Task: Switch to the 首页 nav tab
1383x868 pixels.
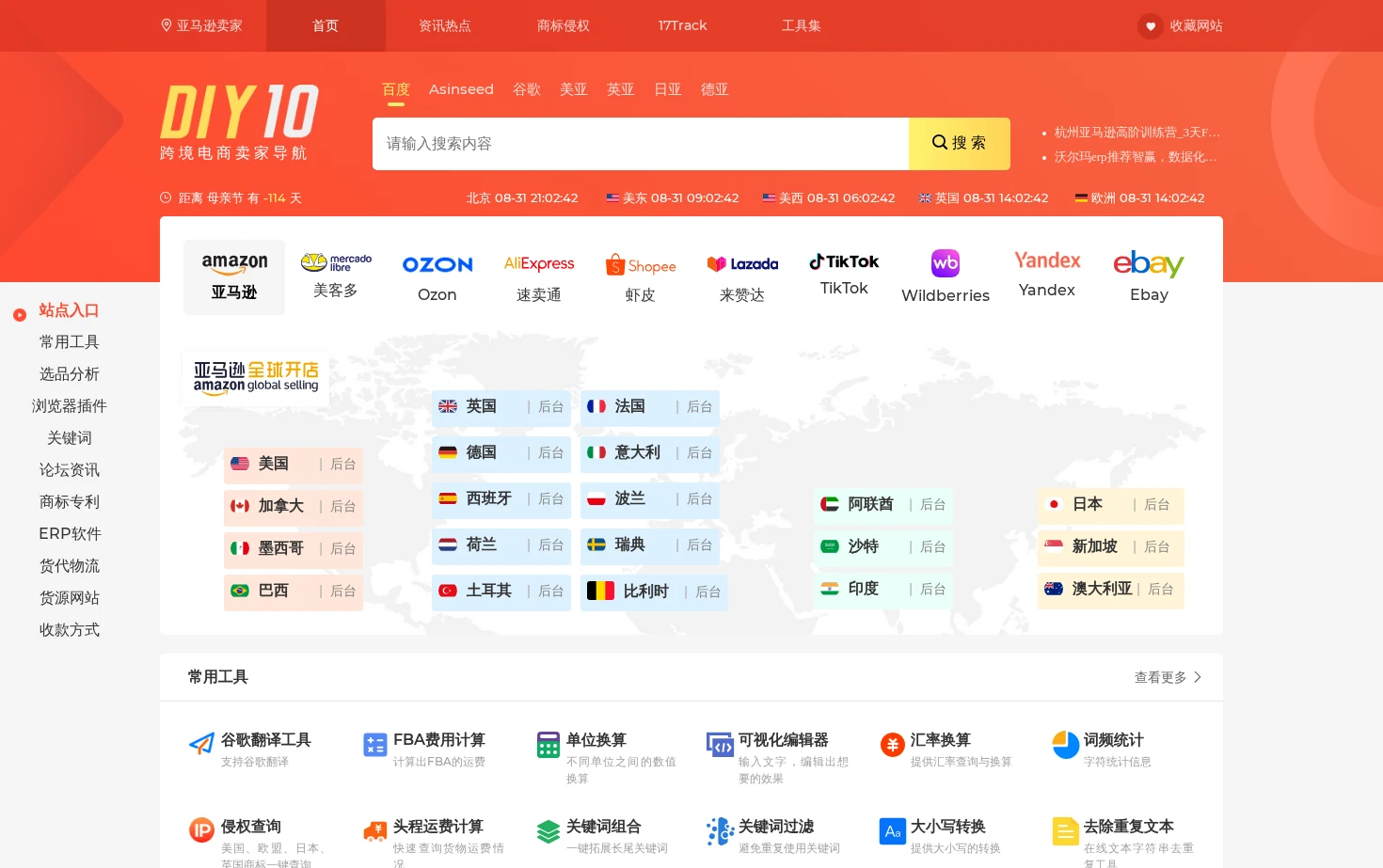Action: pos(326,25)
